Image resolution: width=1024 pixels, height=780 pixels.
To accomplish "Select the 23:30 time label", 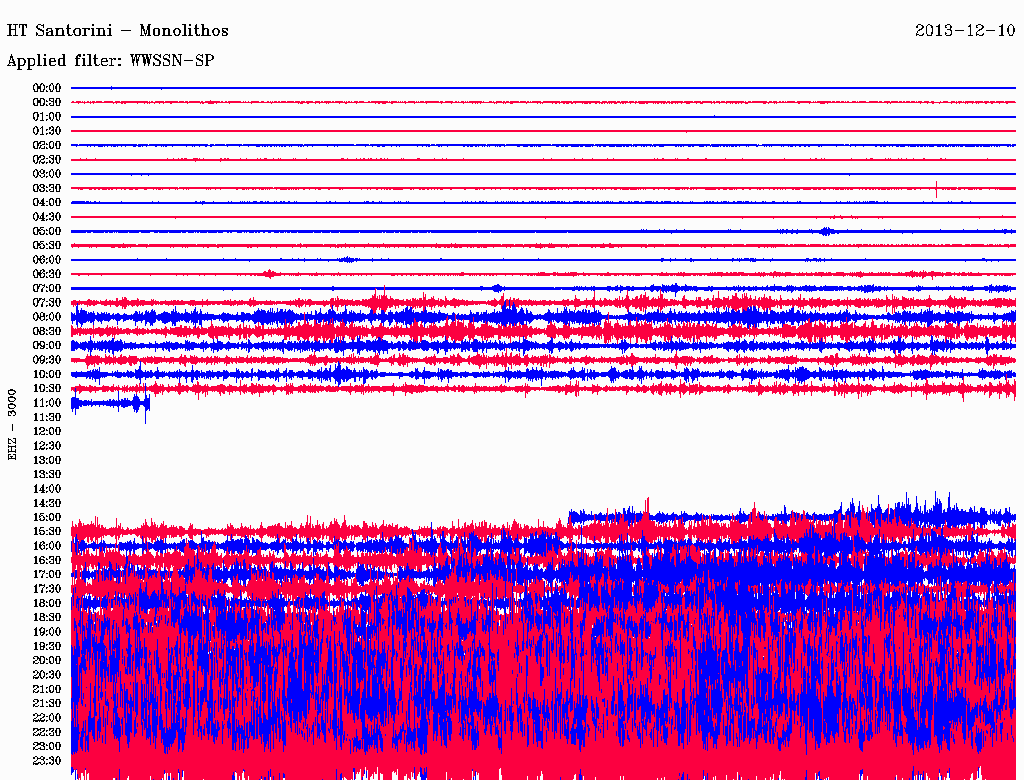I will 47,760.
